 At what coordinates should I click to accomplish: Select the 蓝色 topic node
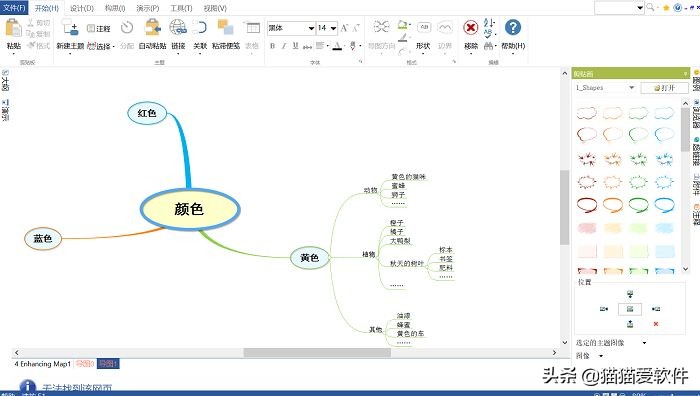pos(43,238)
